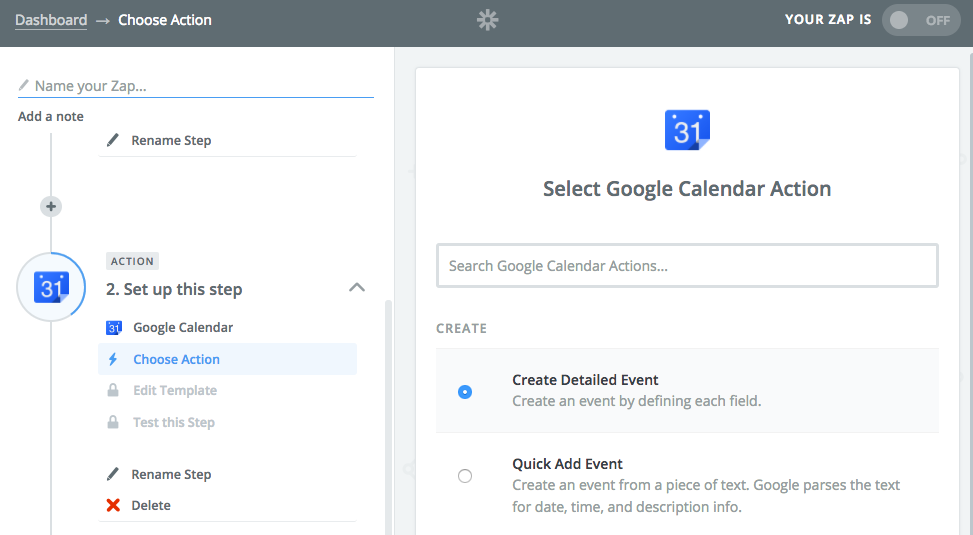Select Create Detailed Event radio button

pos(465,392)
